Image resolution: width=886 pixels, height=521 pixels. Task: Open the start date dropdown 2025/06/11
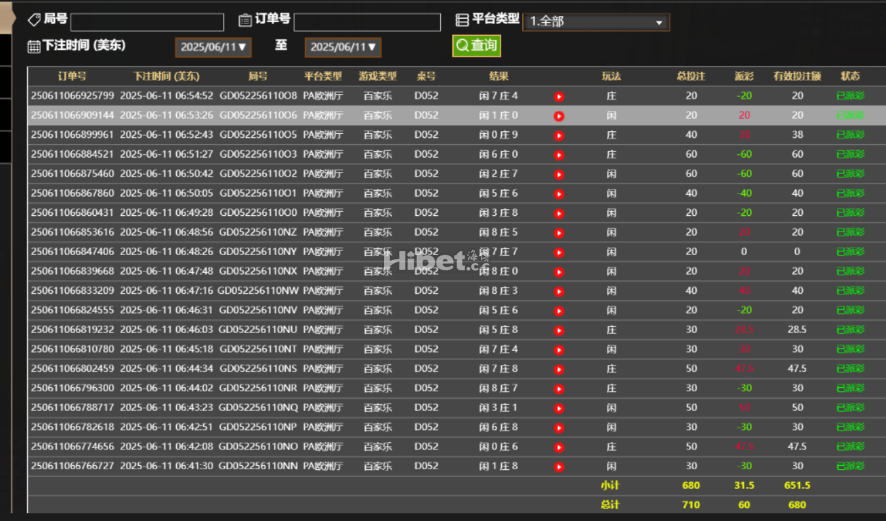(214, 47)
